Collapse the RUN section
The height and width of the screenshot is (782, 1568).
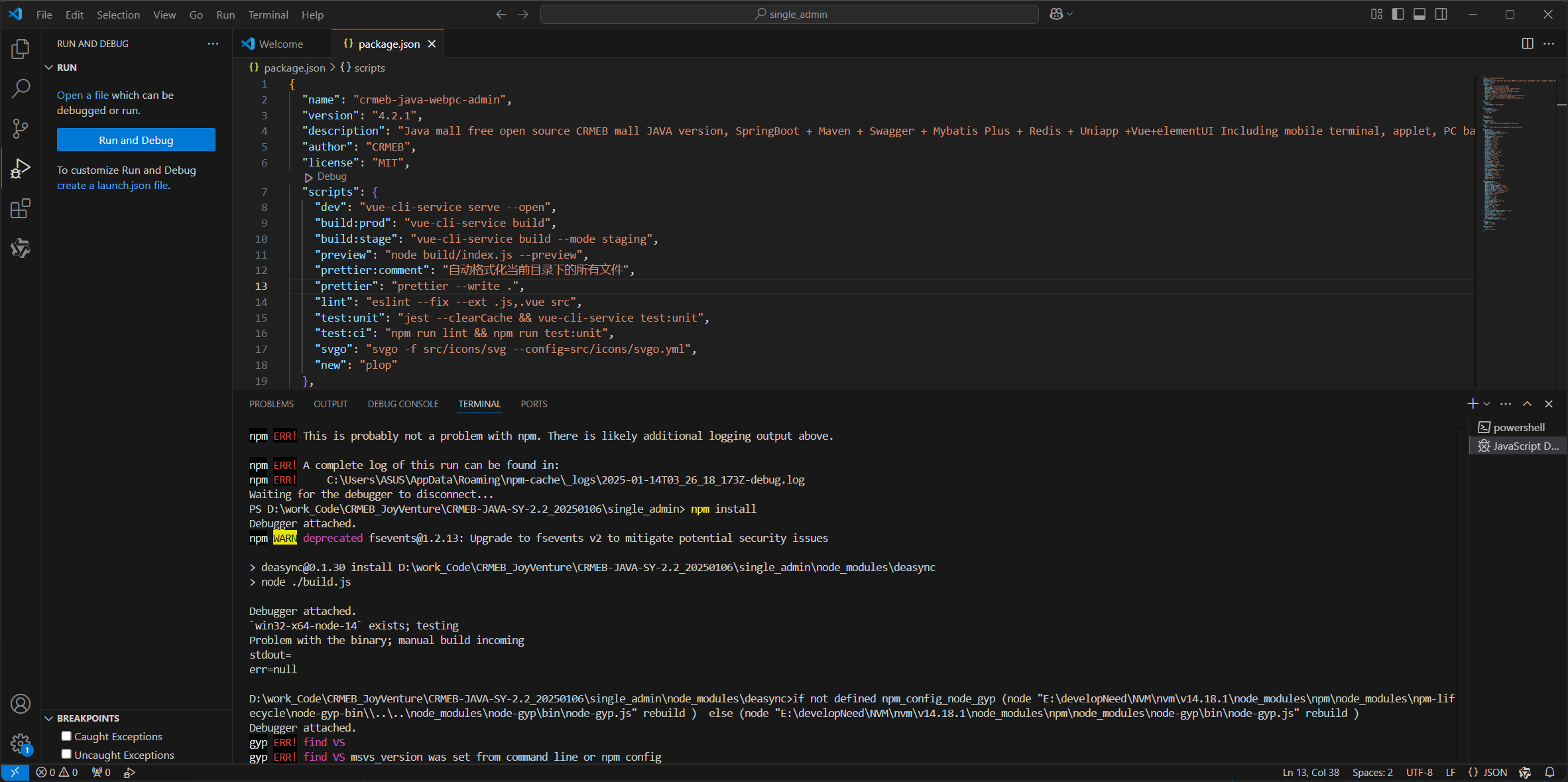49,68
